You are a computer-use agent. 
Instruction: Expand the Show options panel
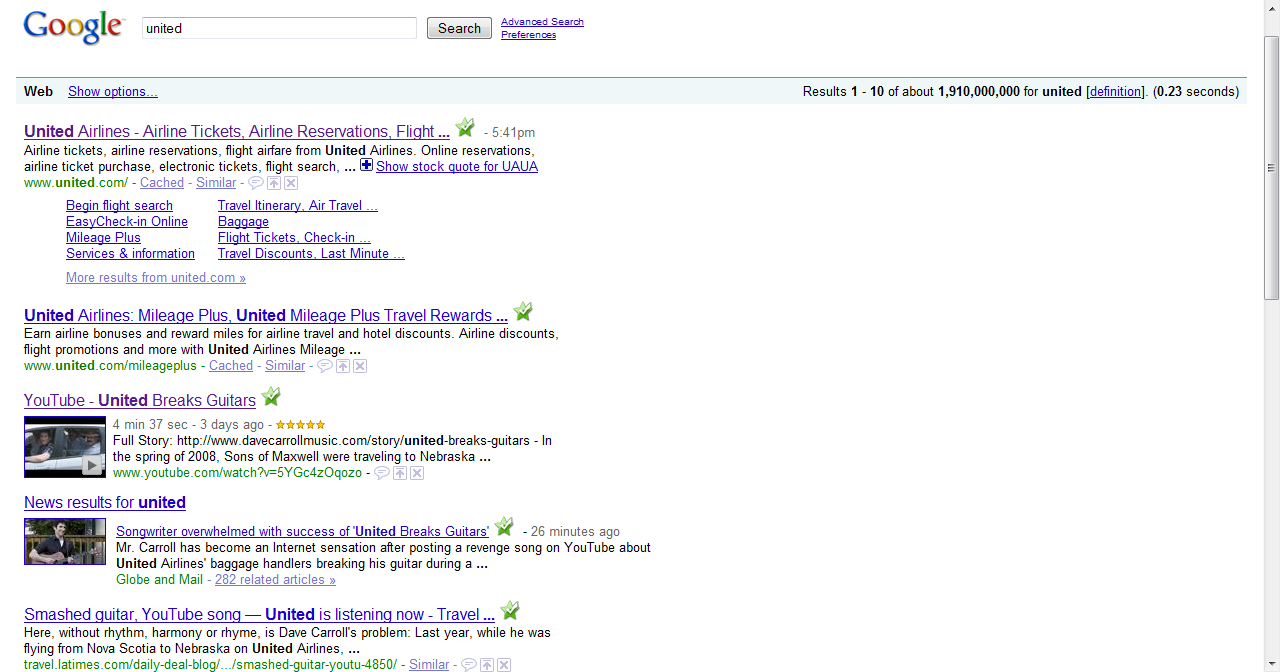click(113, 92)
